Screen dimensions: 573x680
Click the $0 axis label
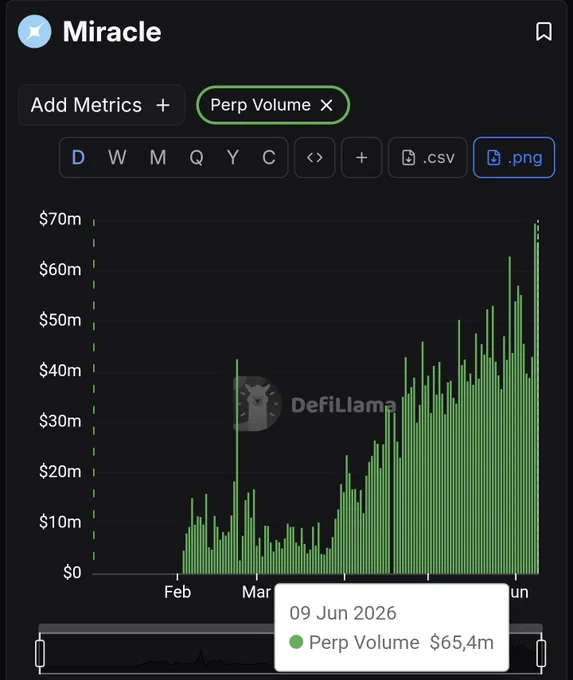pyautogui.click(x=72, y=572)
